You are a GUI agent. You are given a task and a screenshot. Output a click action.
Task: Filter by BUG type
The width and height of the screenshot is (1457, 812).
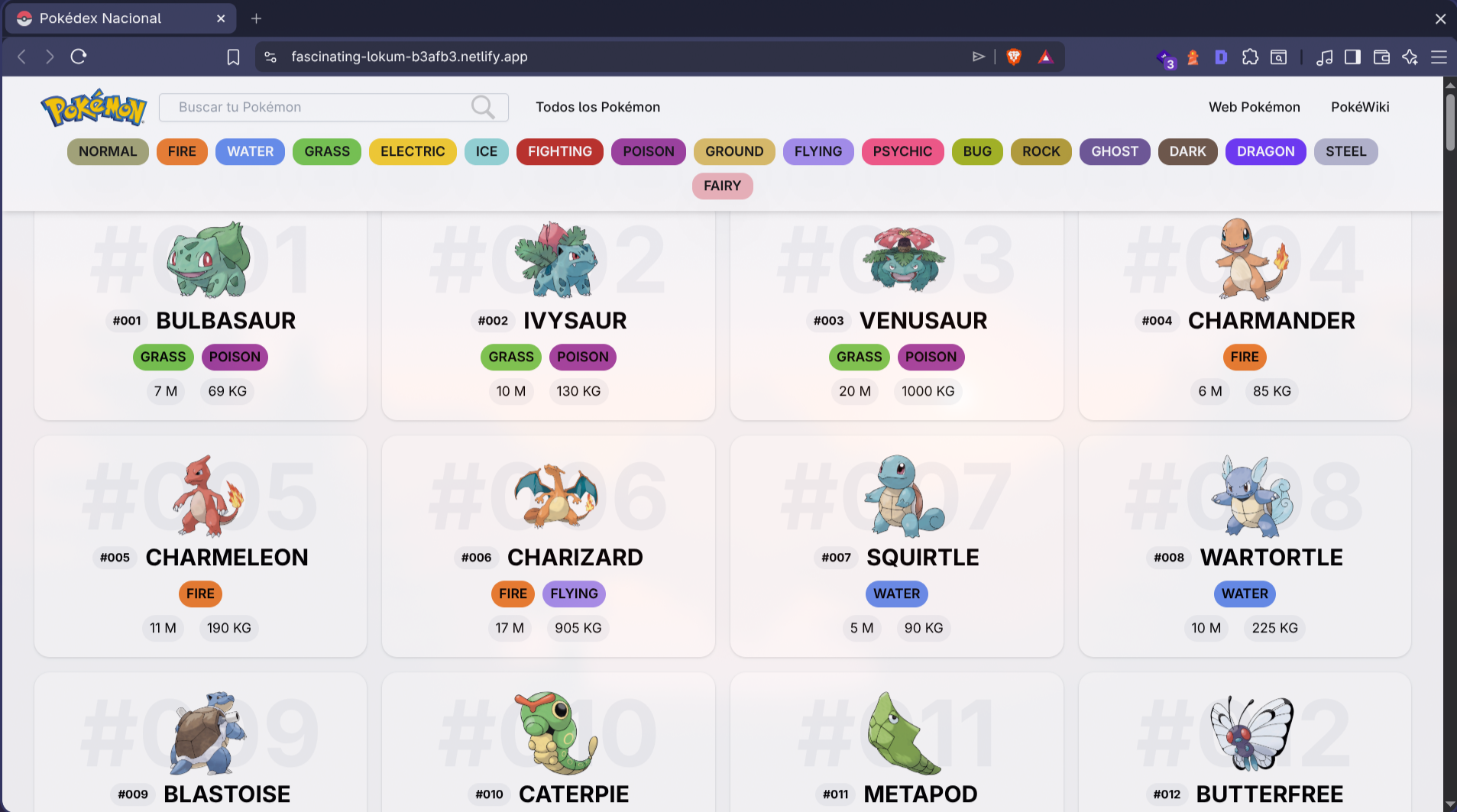pyautogui.click(x=977, y=151)
